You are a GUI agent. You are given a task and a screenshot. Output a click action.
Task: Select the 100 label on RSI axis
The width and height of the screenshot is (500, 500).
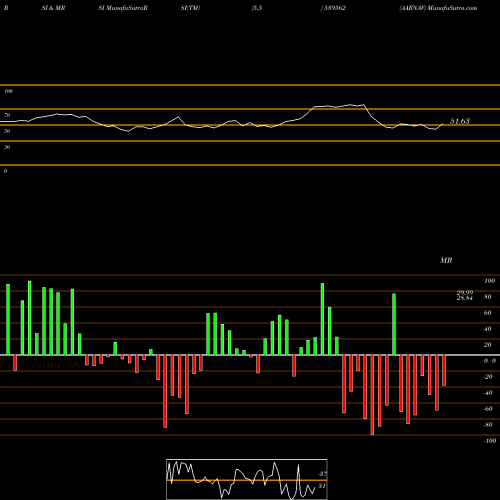click(x=8, y=91)
